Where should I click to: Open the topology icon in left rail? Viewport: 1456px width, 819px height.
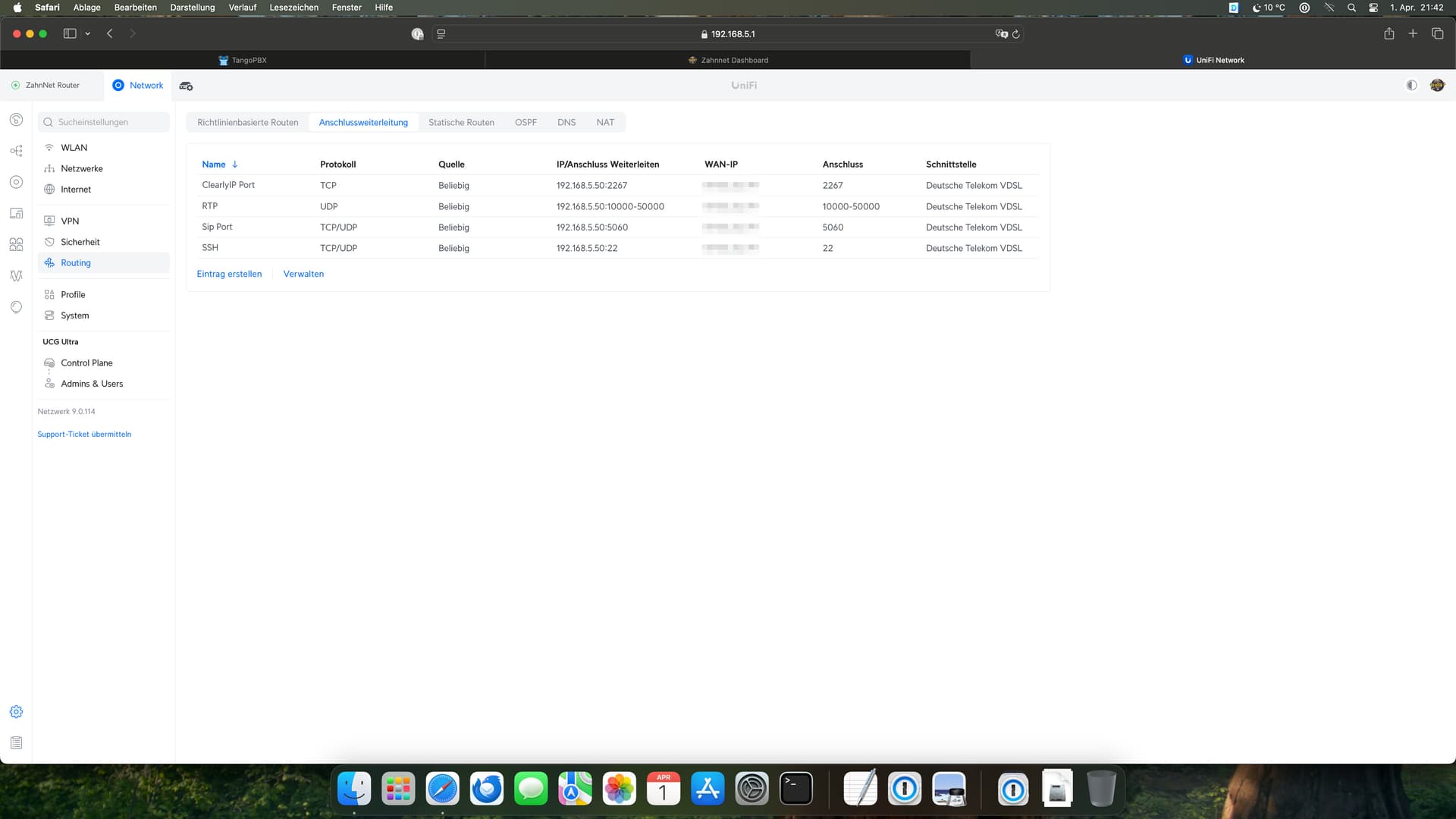[x=16, y=151]
